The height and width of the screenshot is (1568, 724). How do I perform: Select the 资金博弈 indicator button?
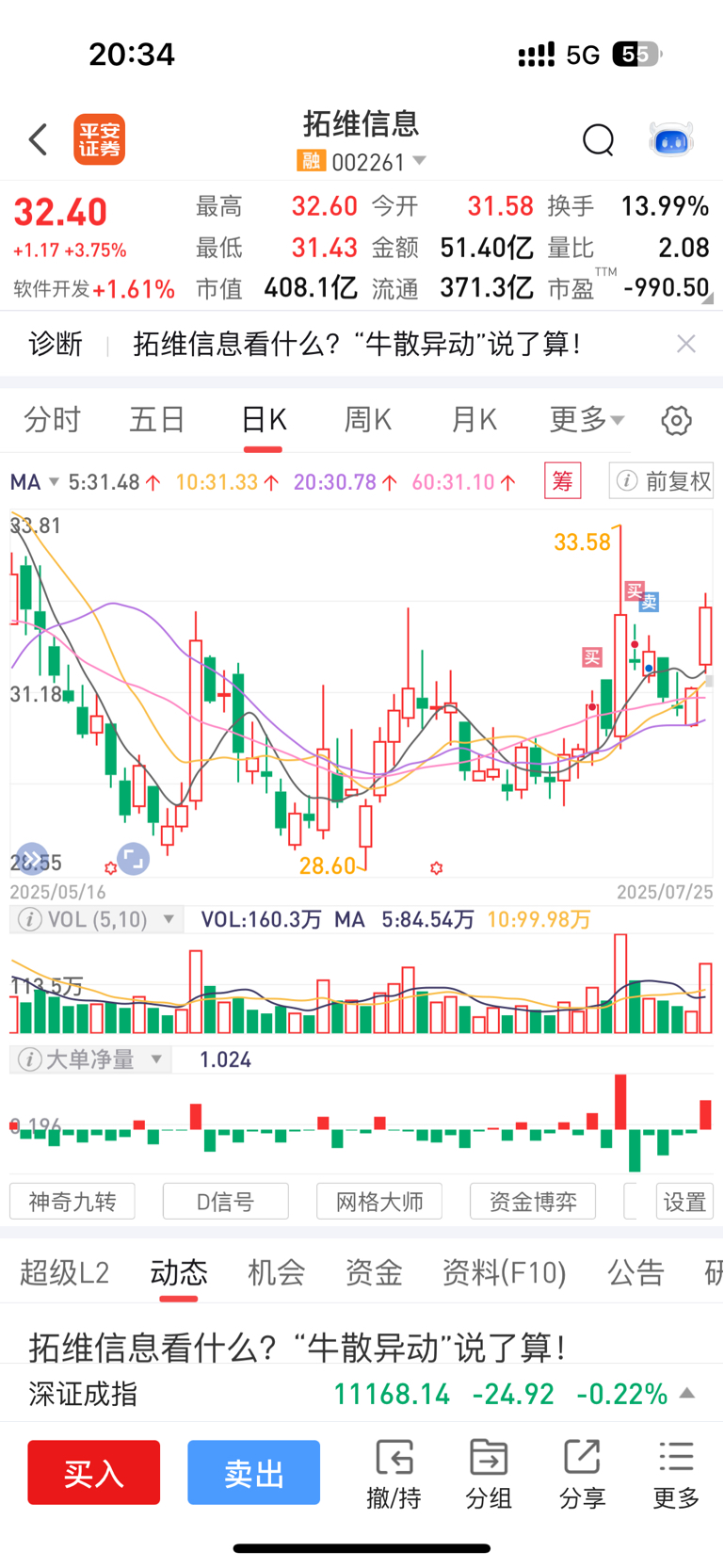[533, 1202]
